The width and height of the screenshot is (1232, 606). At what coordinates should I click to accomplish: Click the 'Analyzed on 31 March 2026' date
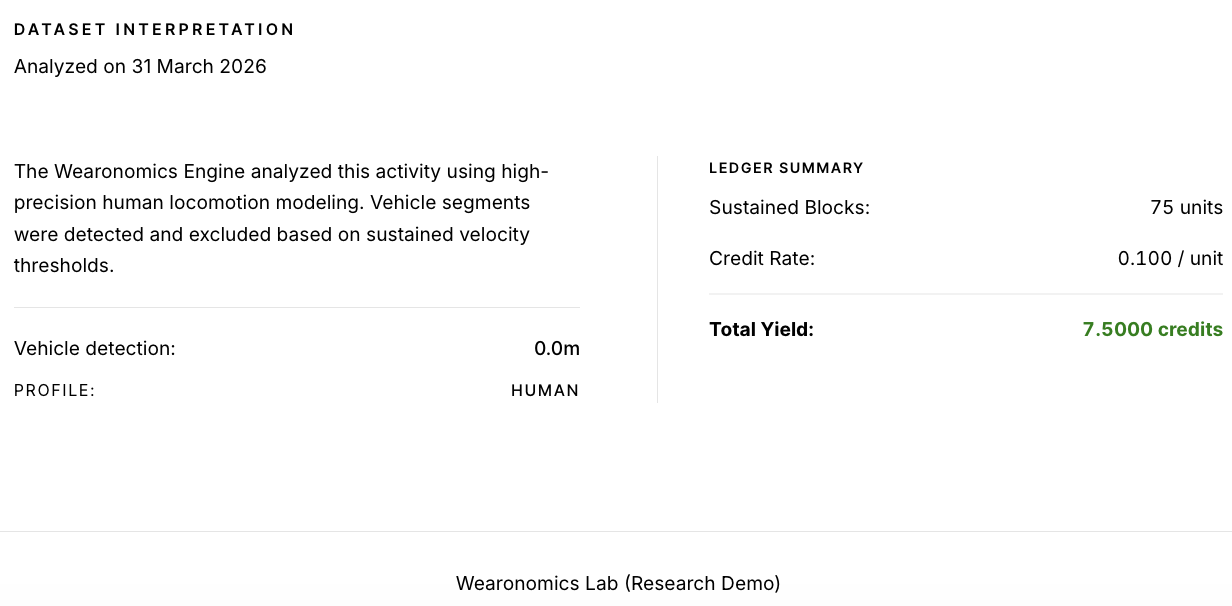tap(140, 67)
